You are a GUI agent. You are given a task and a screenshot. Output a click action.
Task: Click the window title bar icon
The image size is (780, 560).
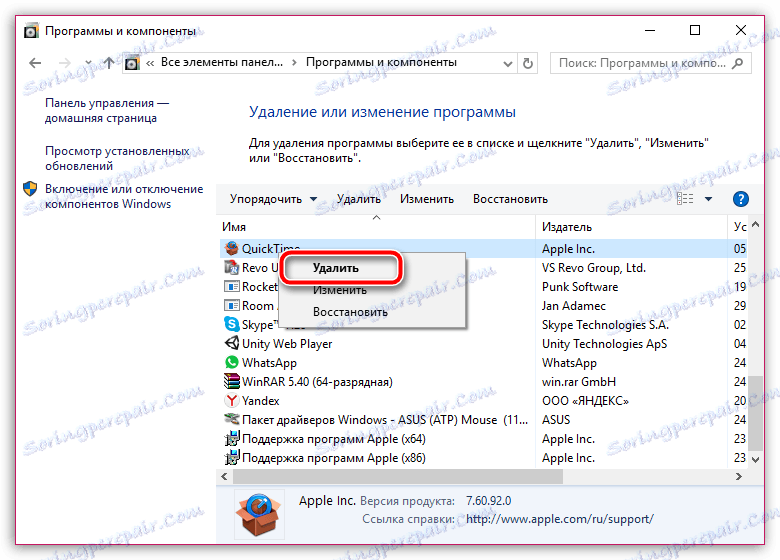point(31,31)
